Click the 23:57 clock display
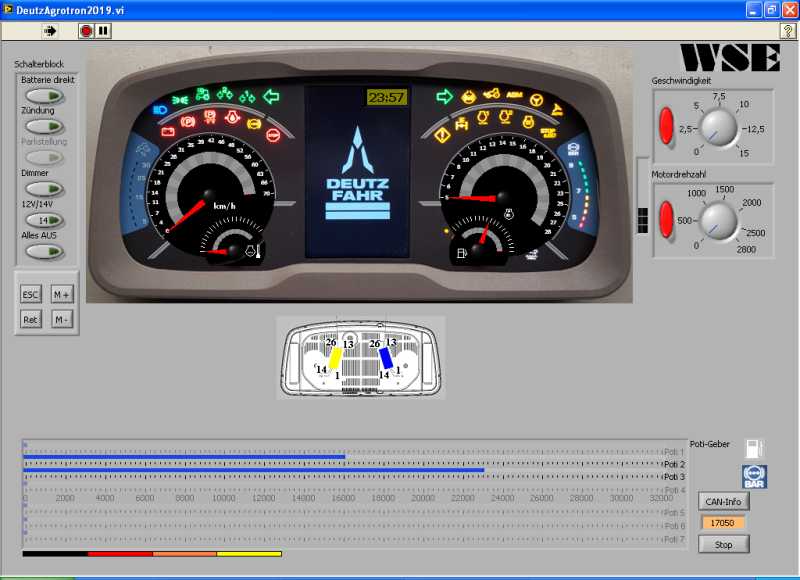 386,97
